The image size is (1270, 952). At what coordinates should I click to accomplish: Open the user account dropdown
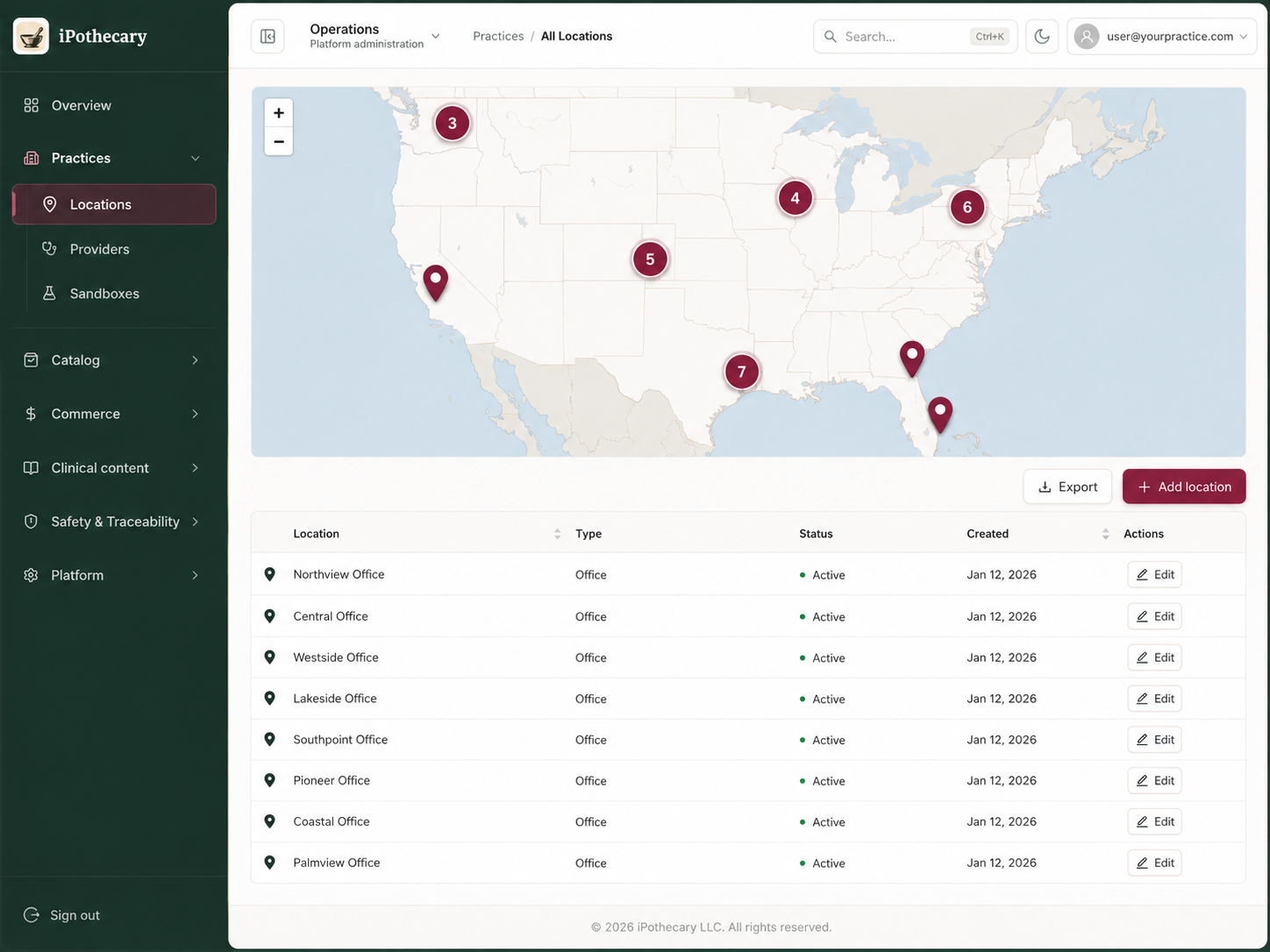tap(1161, 36)
